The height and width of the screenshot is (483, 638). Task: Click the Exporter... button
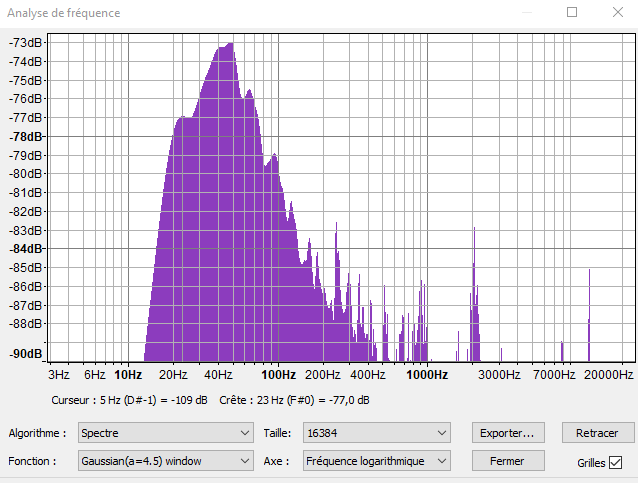pos(510,433)
